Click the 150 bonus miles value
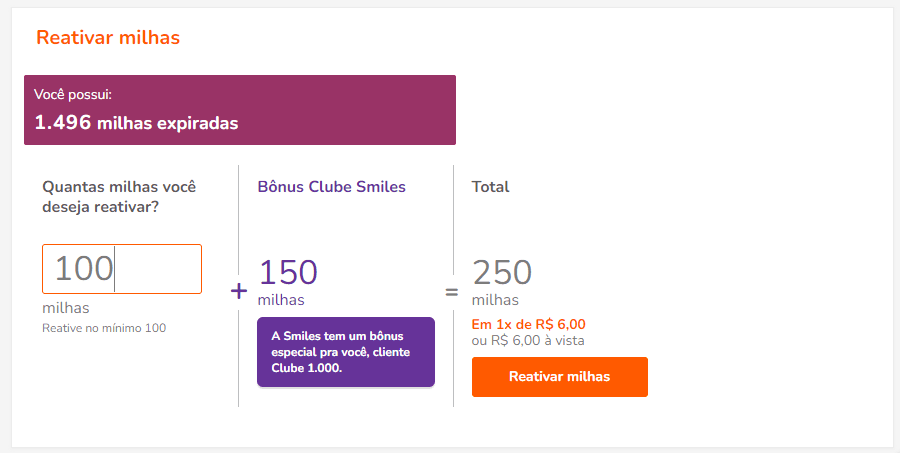Screen dimensions: 900x453 pos(288,272)
